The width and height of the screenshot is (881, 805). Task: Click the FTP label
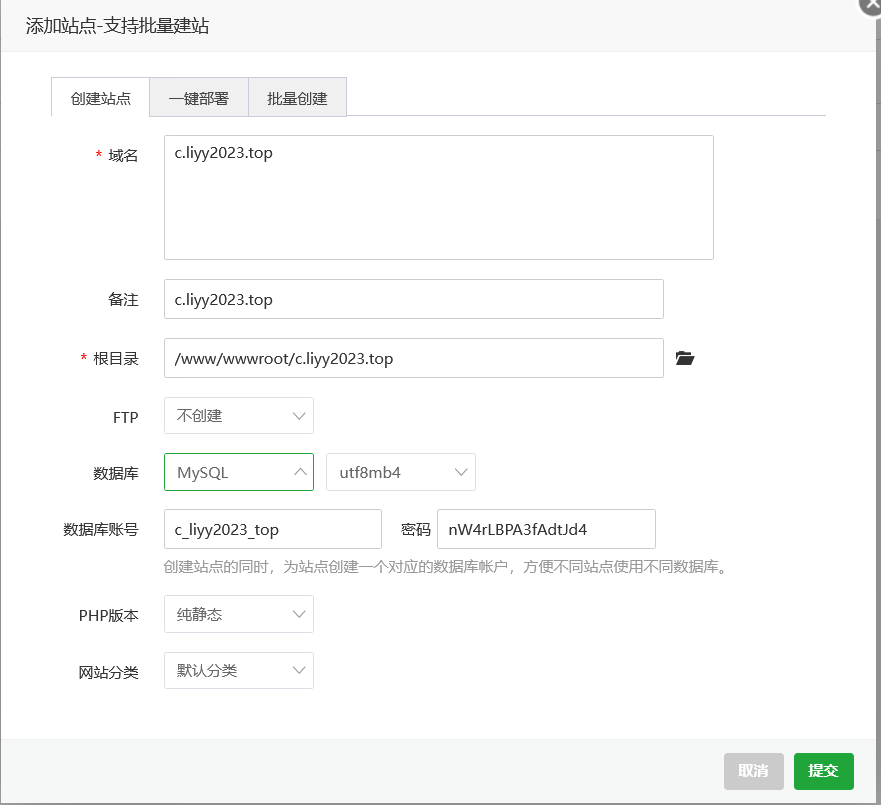click(x=125, y=417)
